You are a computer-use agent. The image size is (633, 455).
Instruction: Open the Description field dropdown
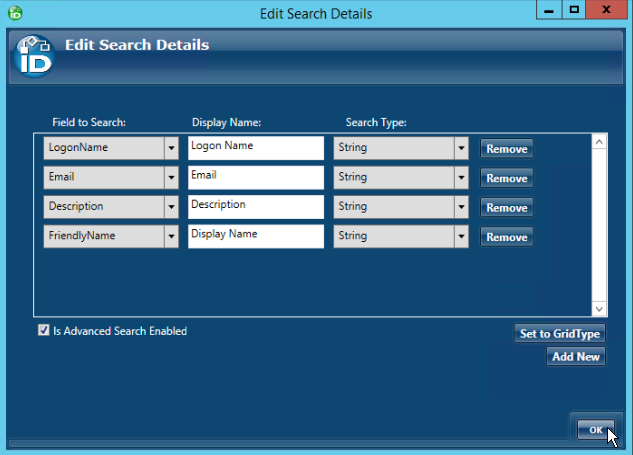point(171,207)
